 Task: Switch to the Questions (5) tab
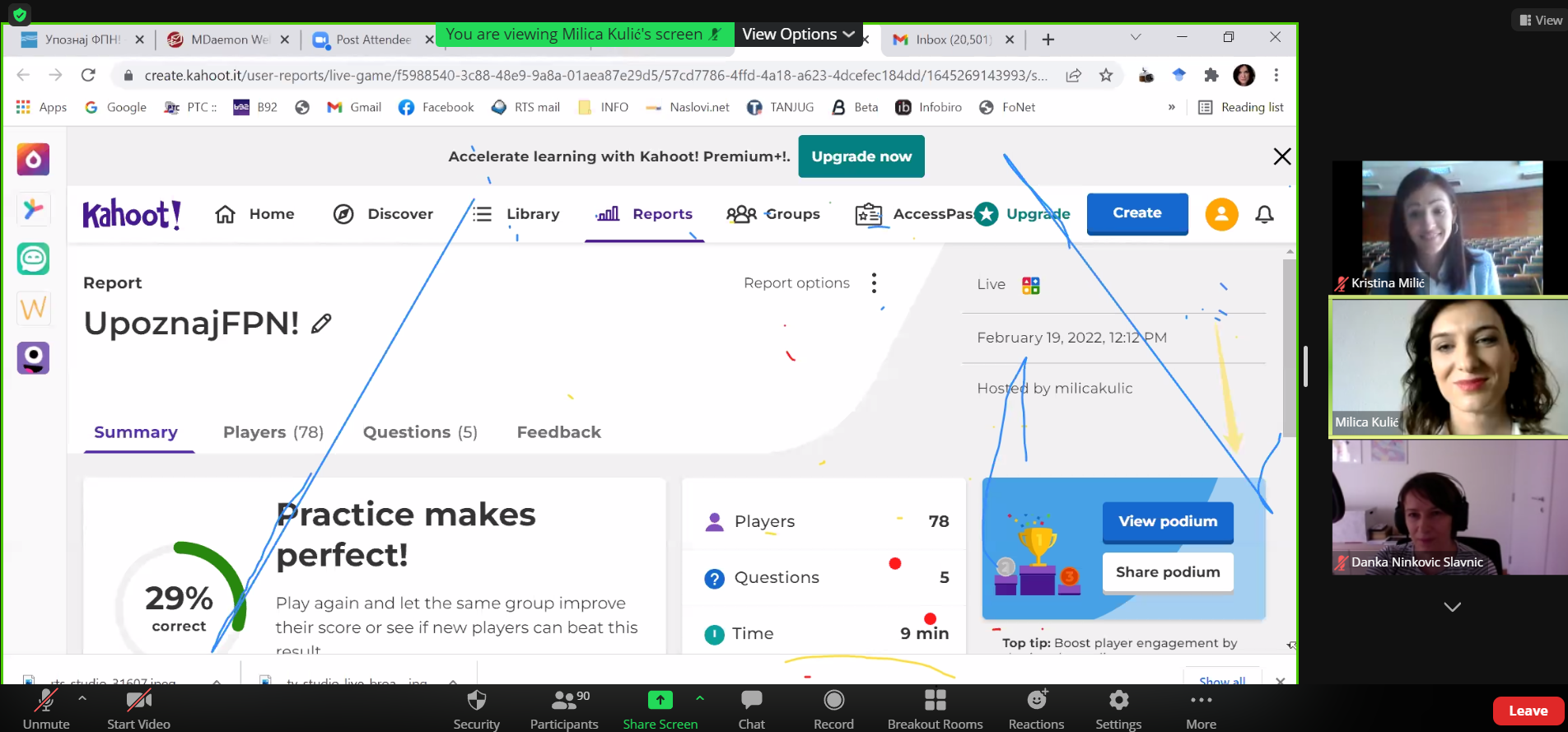[420, 432]
